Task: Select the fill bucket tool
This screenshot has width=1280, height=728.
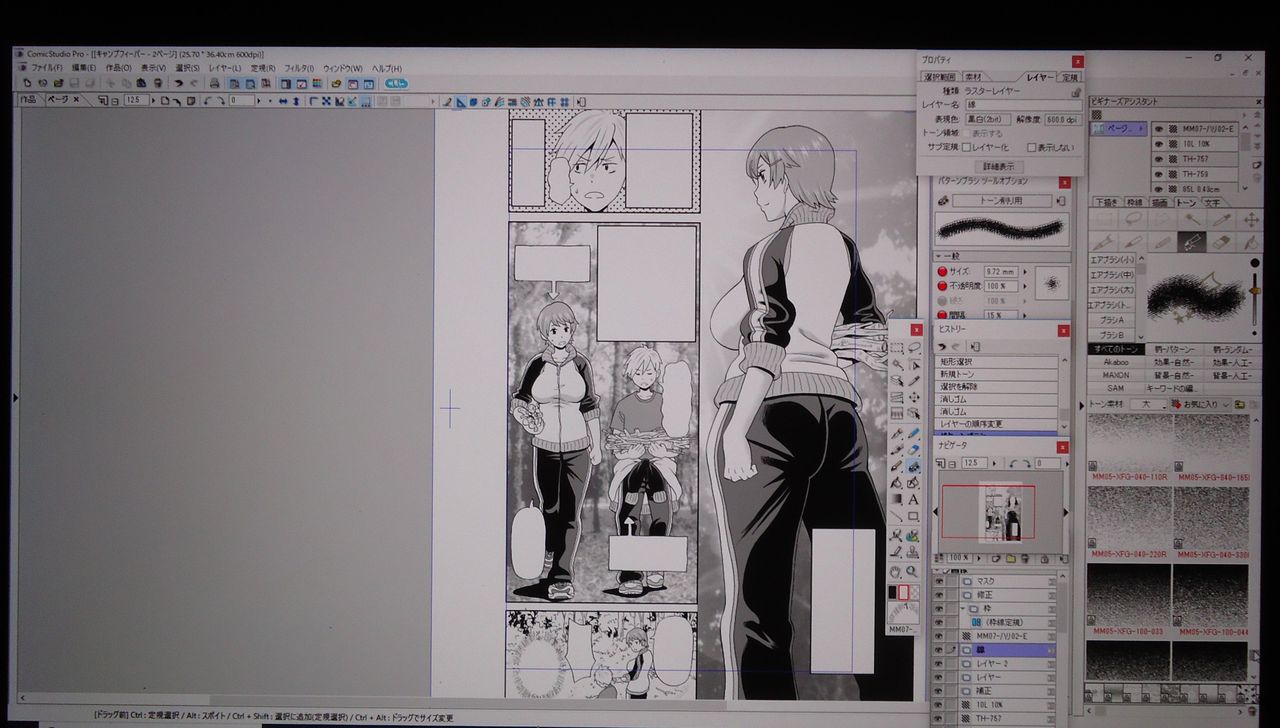Action: tap(897, 482)
